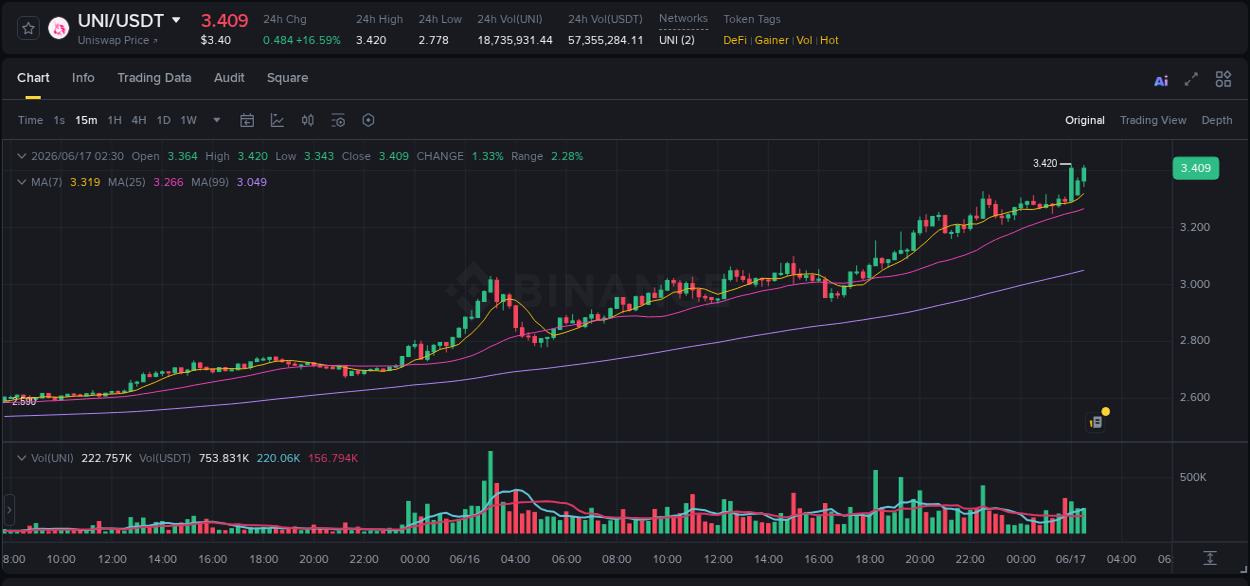The height and width of the screenshot is (586, 1250).
Task: Open the technical indicators line-chart icon
Action: click(277, 120)
